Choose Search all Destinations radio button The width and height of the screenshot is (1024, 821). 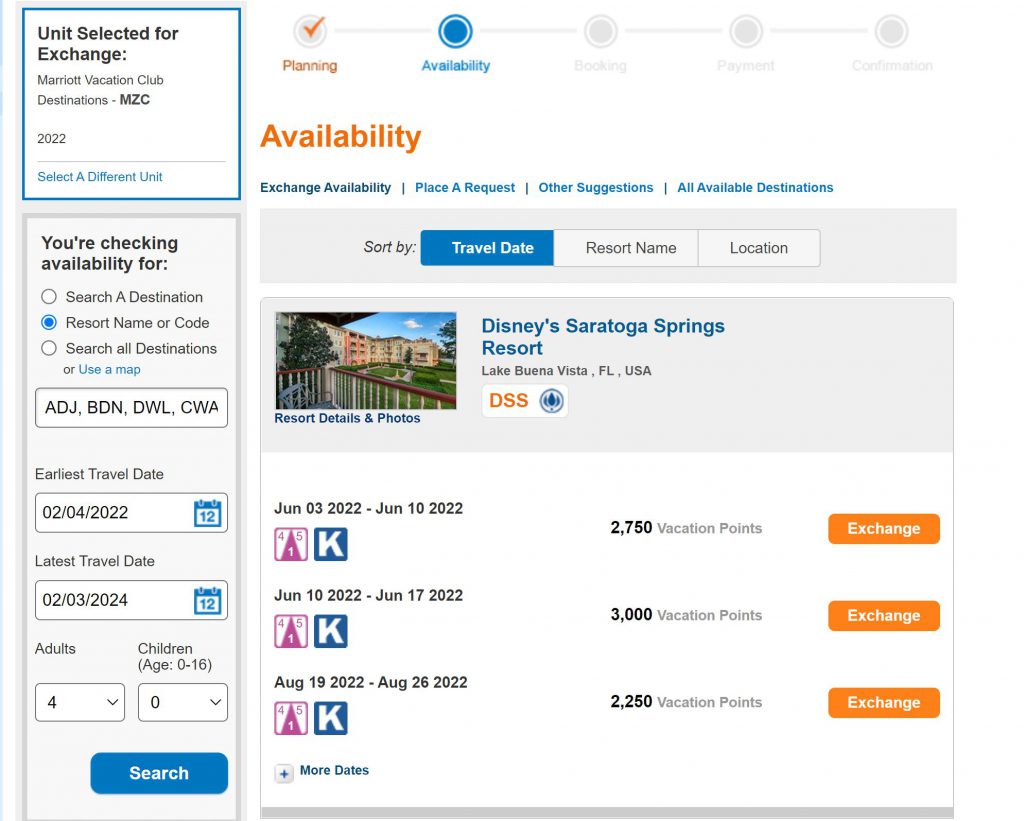pos(49,349)
